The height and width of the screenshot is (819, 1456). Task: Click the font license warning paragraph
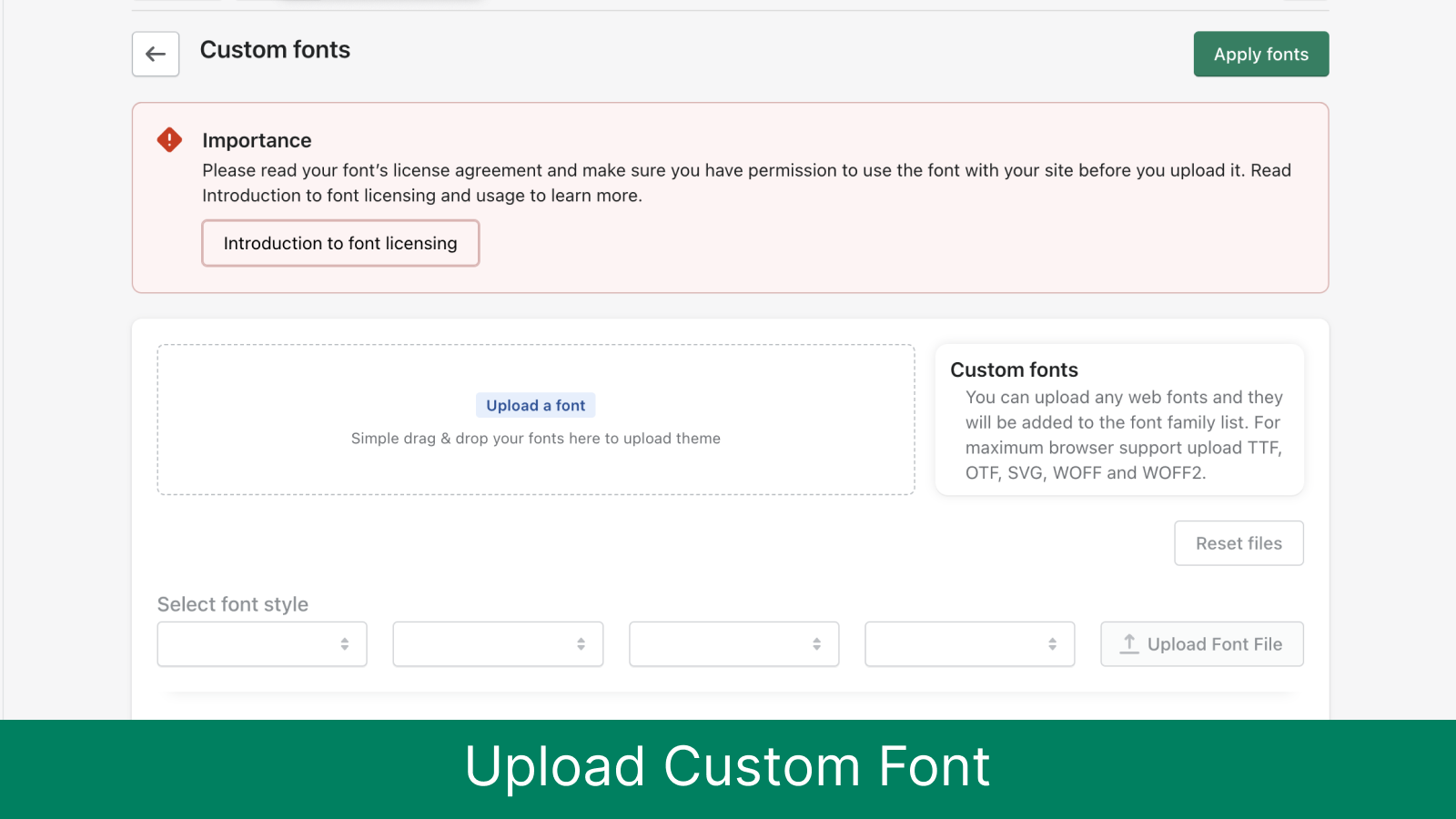(x=746, y=183)
